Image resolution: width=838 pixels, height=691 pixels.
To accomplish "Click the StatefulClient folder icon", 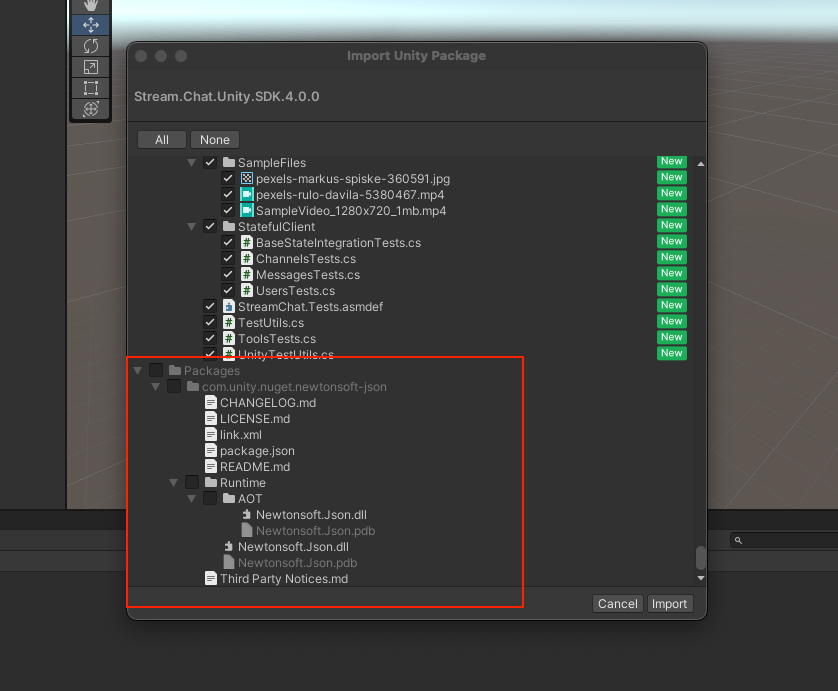I will (229, 226).
